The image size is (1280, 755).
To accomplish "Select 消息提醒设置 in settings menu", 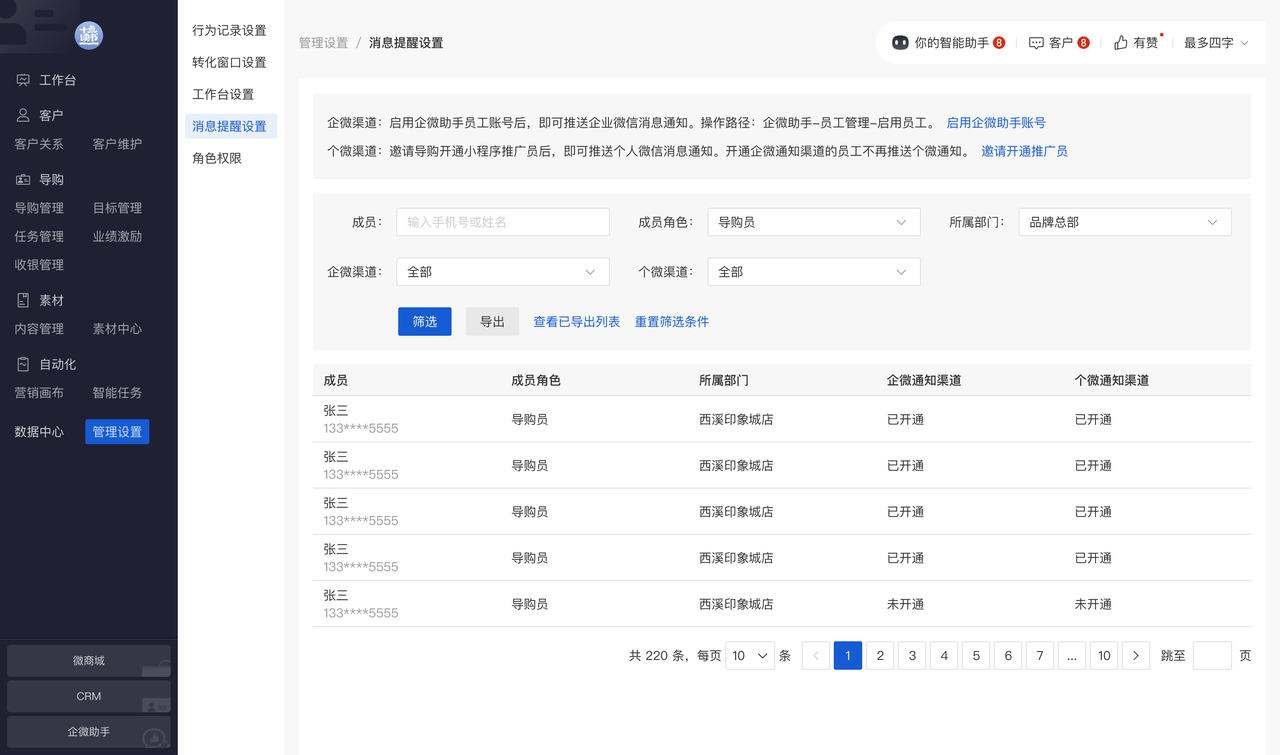I will coord(230,126).
